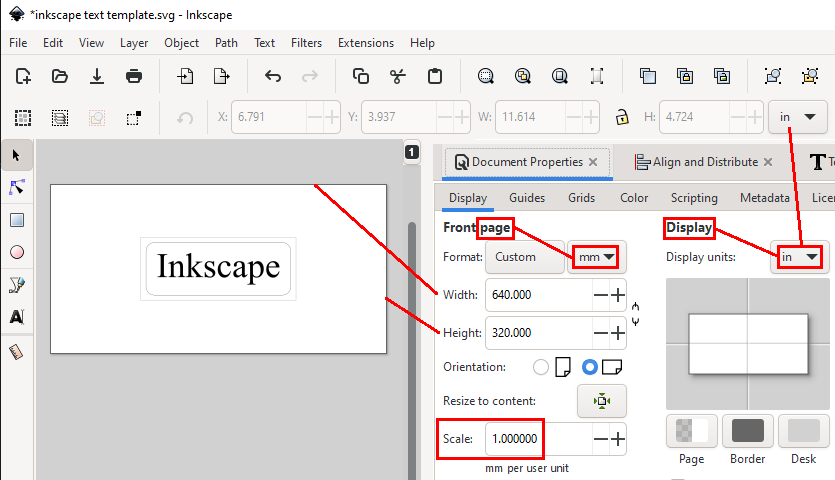Select the Text tool in toolbox
Viewport: 835px width, 480px height.
click(17, 317)
